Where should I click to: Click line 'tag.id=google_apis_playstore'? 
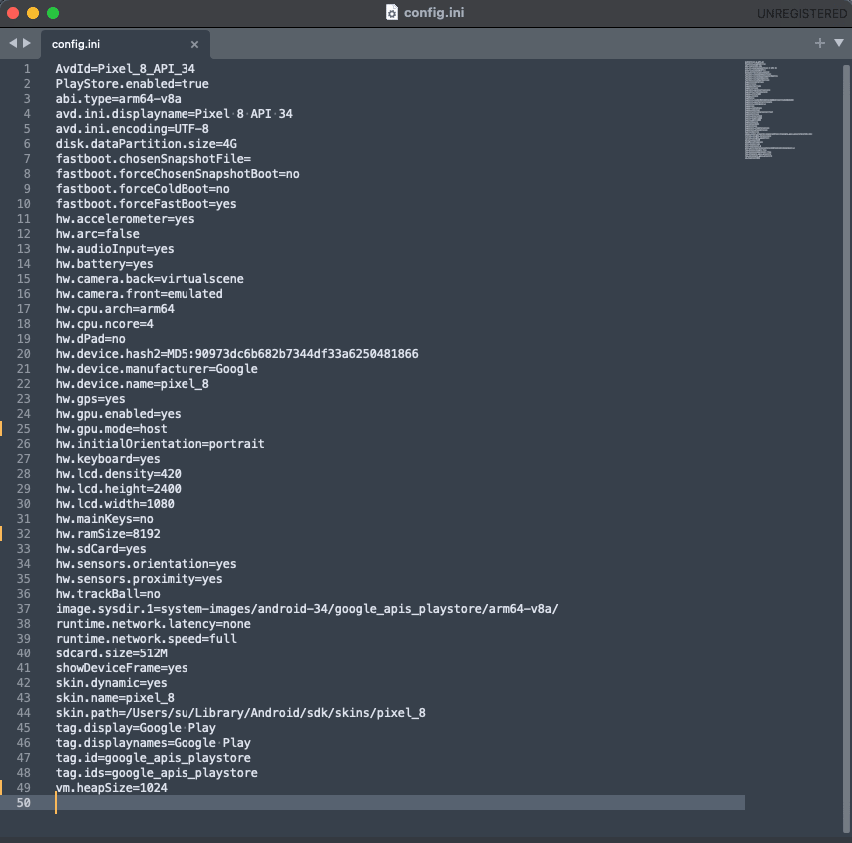[153, 758]
